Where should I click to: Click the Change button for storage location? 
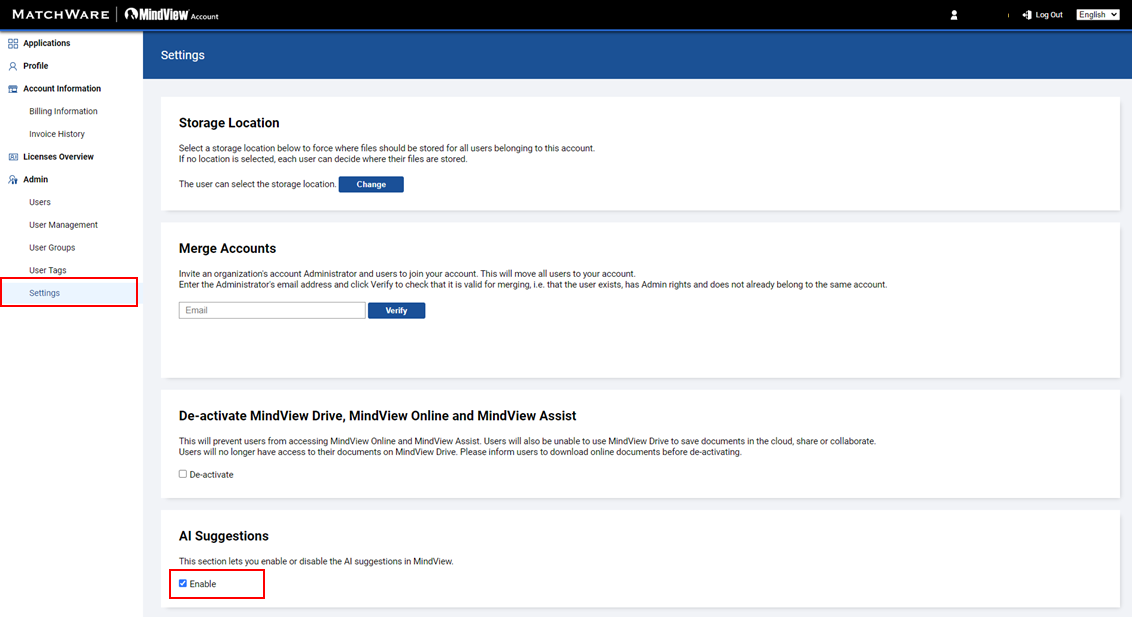(x=371, y=184)
